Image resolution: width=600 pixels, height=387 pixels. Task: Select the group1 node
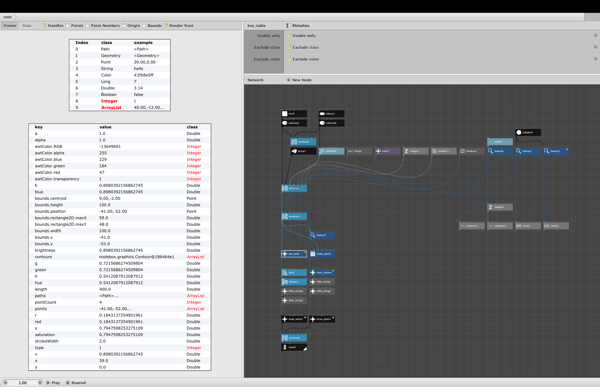coord(303,151)
